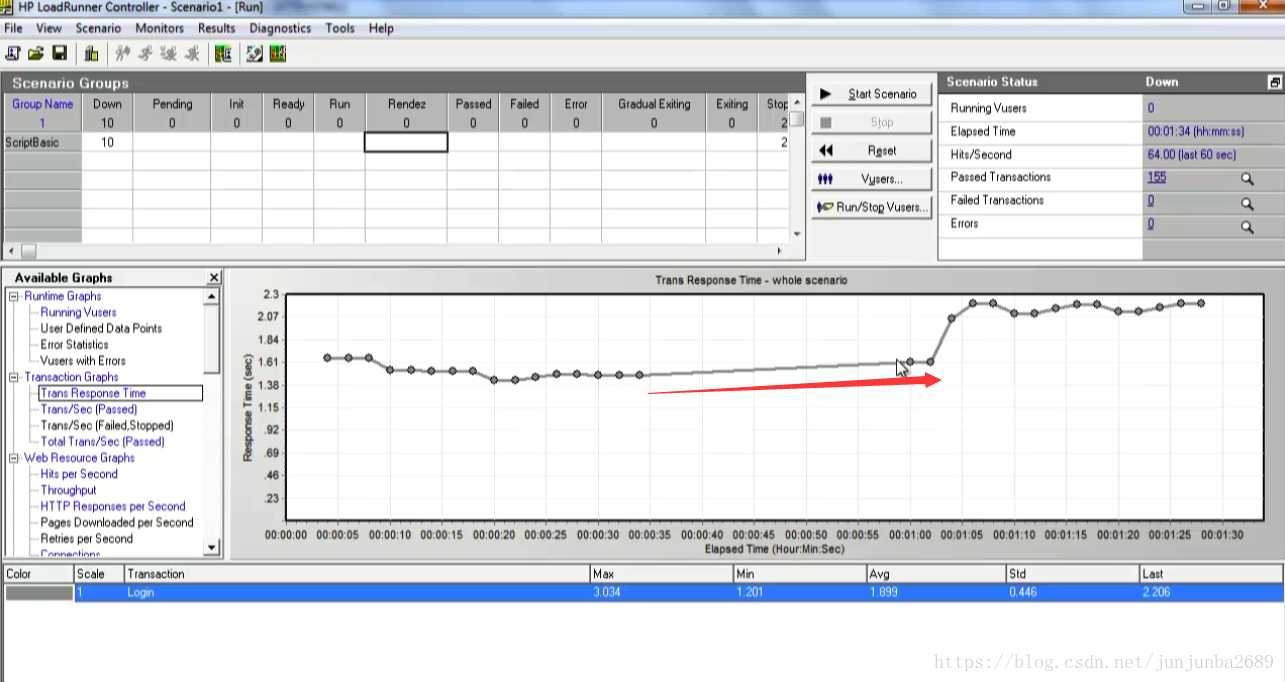Open the Results menu
Viewport: 1285px width, 682px height.
[x=217, y=28]
